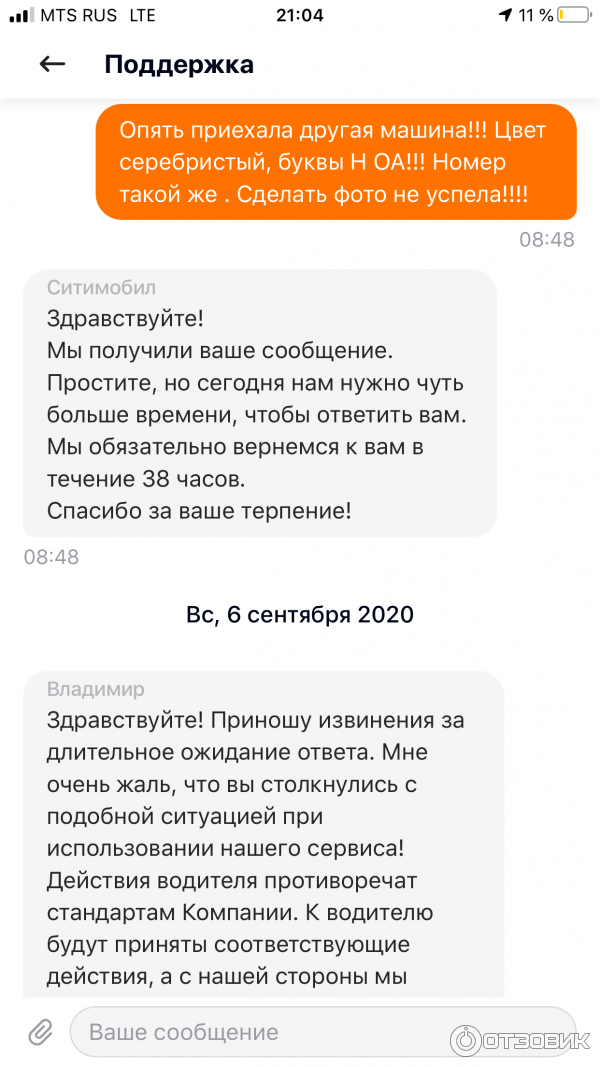Open the attachment paperclip icon
The image size is (600, 1067).
[39, 1031]
